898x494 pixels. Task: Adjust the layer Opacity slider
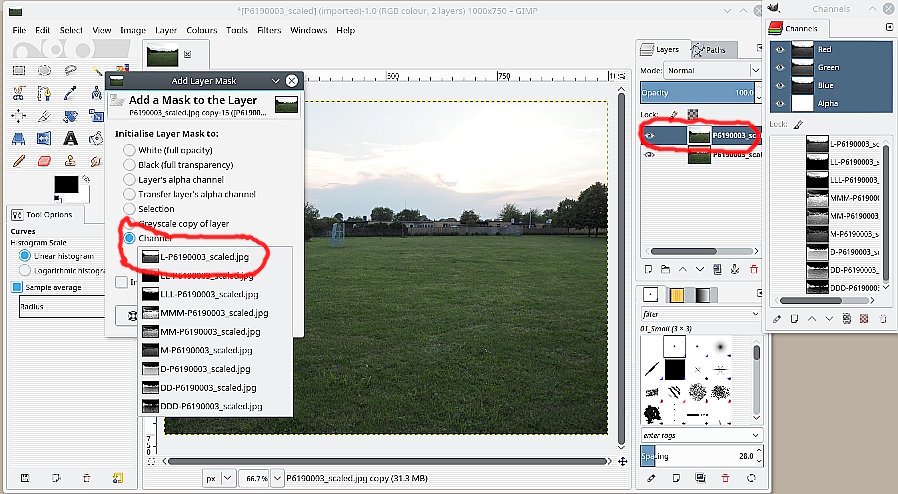pyautogui.click(x=699, y=93)
